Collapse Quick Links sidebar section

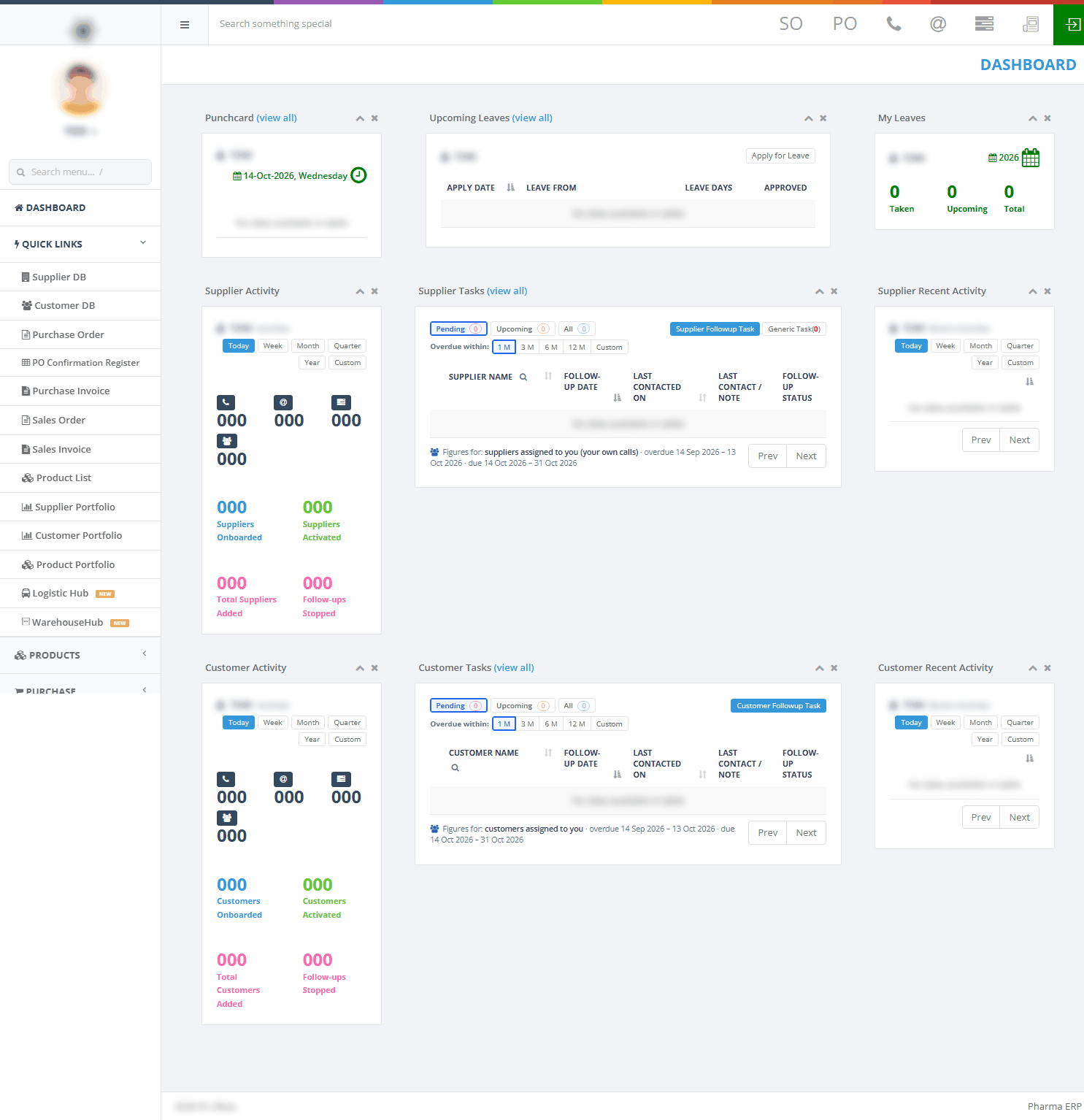coord(80,244)
